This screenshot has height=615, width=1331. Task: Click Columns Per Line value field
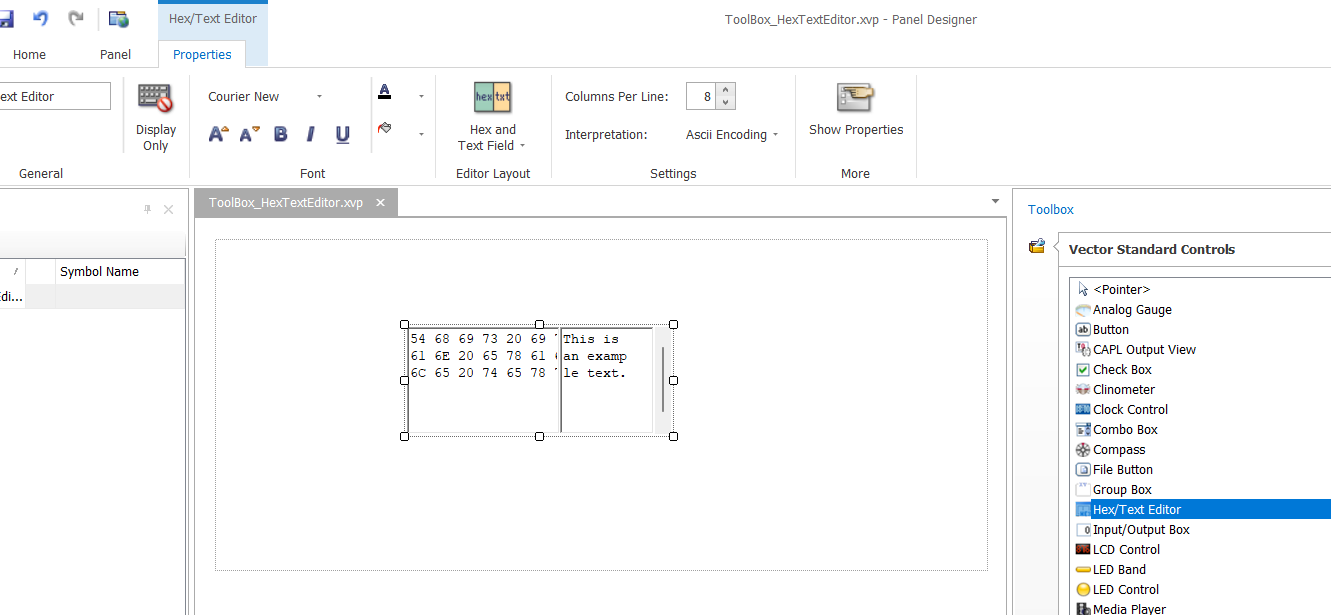tap(701, 97)
